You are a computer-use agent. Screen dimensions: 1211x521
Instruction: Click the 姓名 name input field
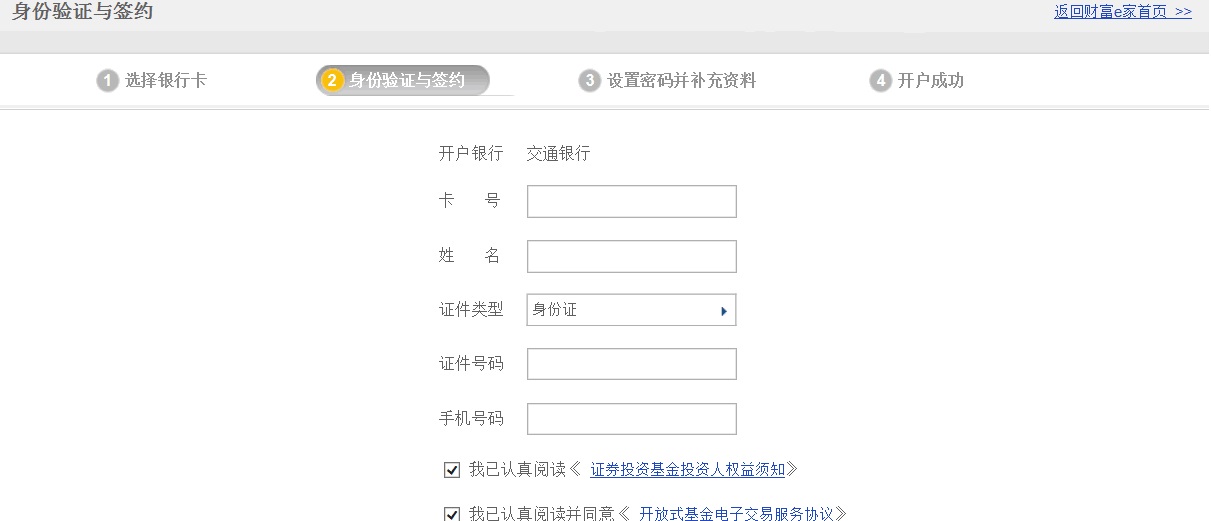[631, 256]
